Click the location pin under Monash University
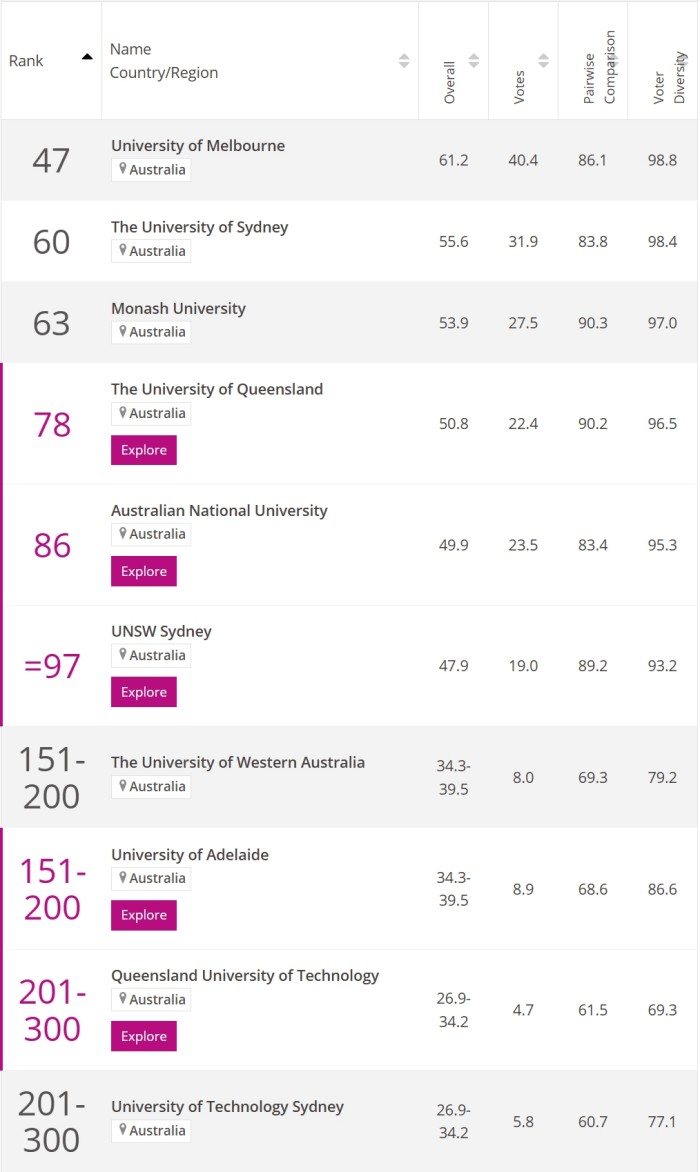 pos(123,331)
